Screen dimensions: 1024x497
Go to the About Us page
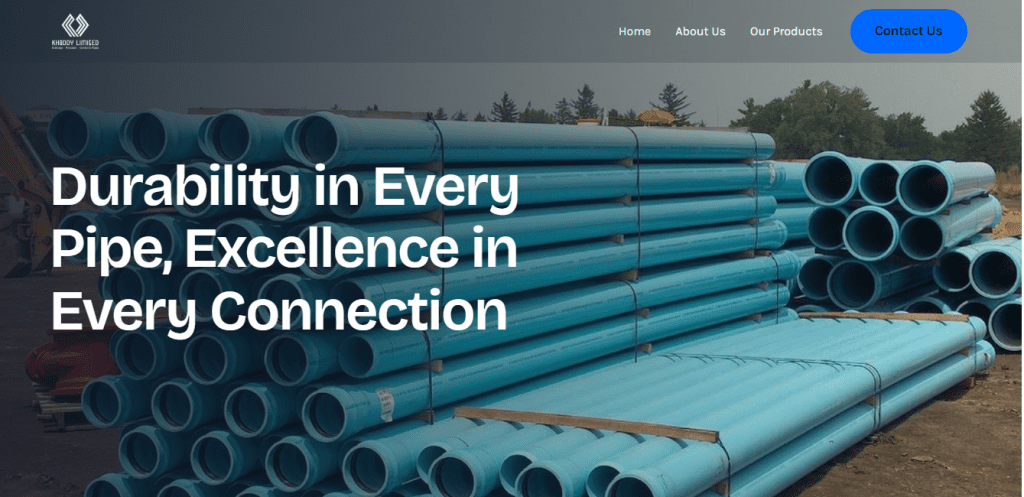point(700,31)
